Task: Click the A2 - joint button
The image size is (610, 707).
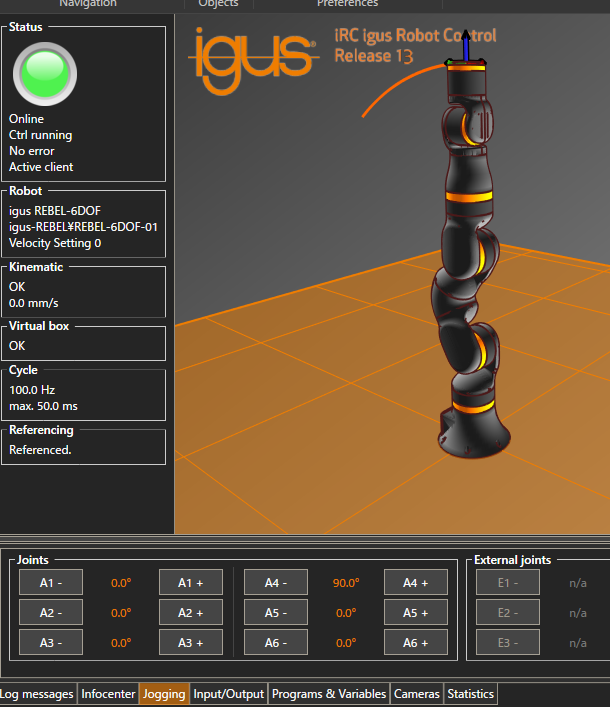Action: click(x=51, y=613)
